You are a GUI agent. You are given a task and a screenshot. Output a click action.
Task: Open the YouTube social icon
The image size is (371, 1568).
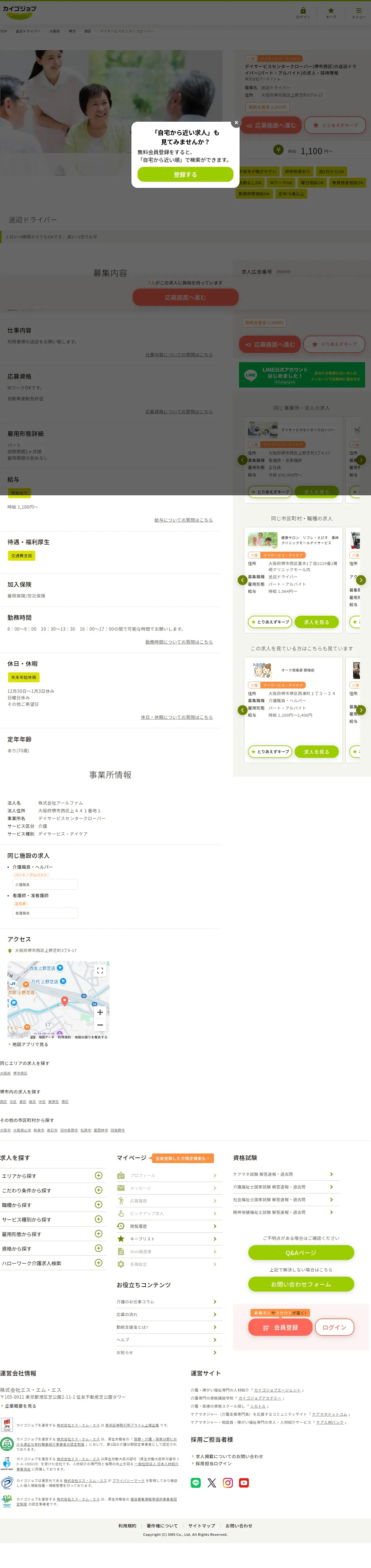click(x=244, y=1483)
